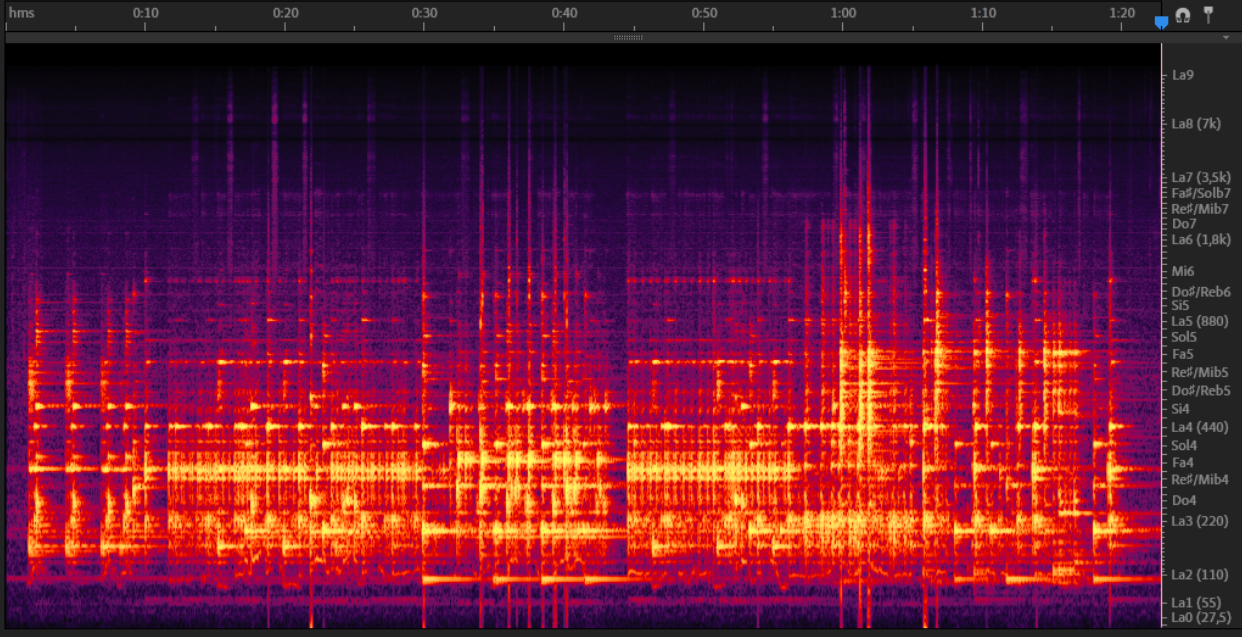Click the 1:00 mark on the time ruler
The image size is (1242, 637).
point(843,14)
